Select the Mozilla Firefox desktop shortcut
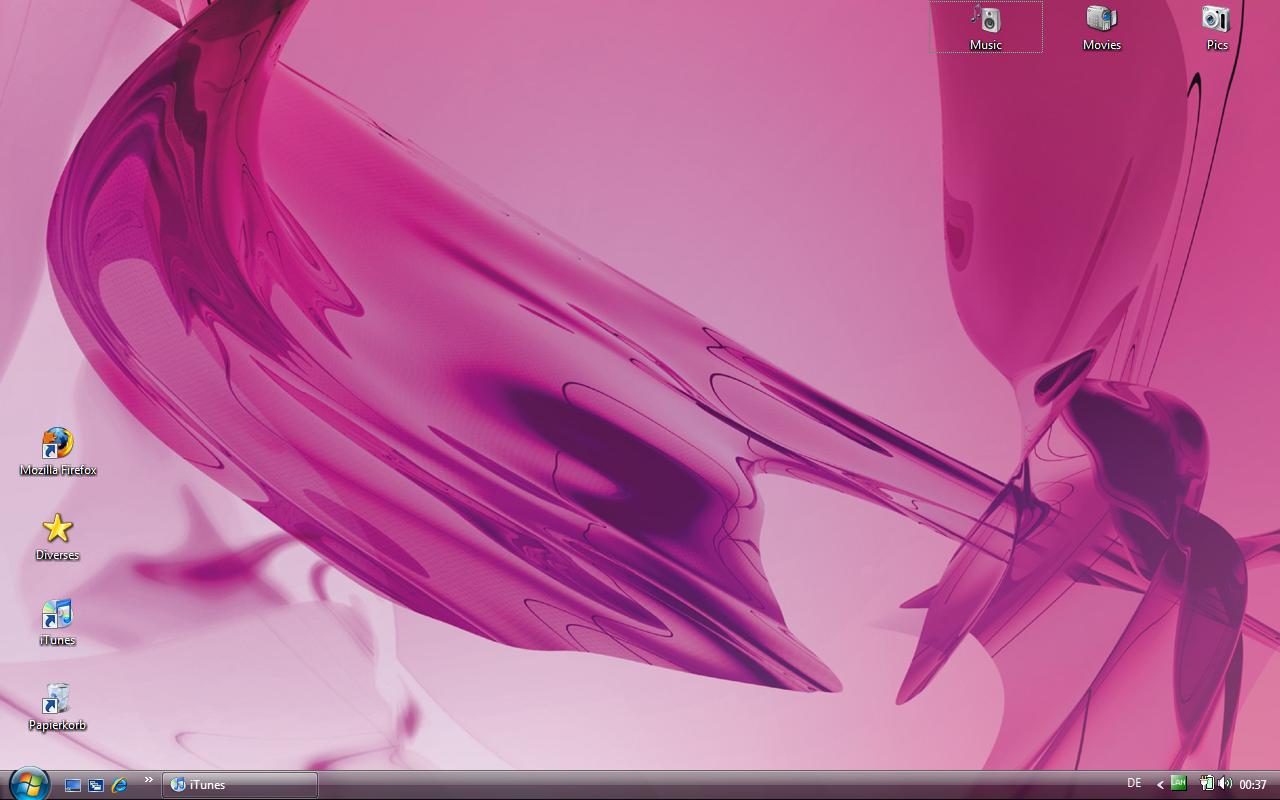The image size is (1280, 800). click(58, 452)
